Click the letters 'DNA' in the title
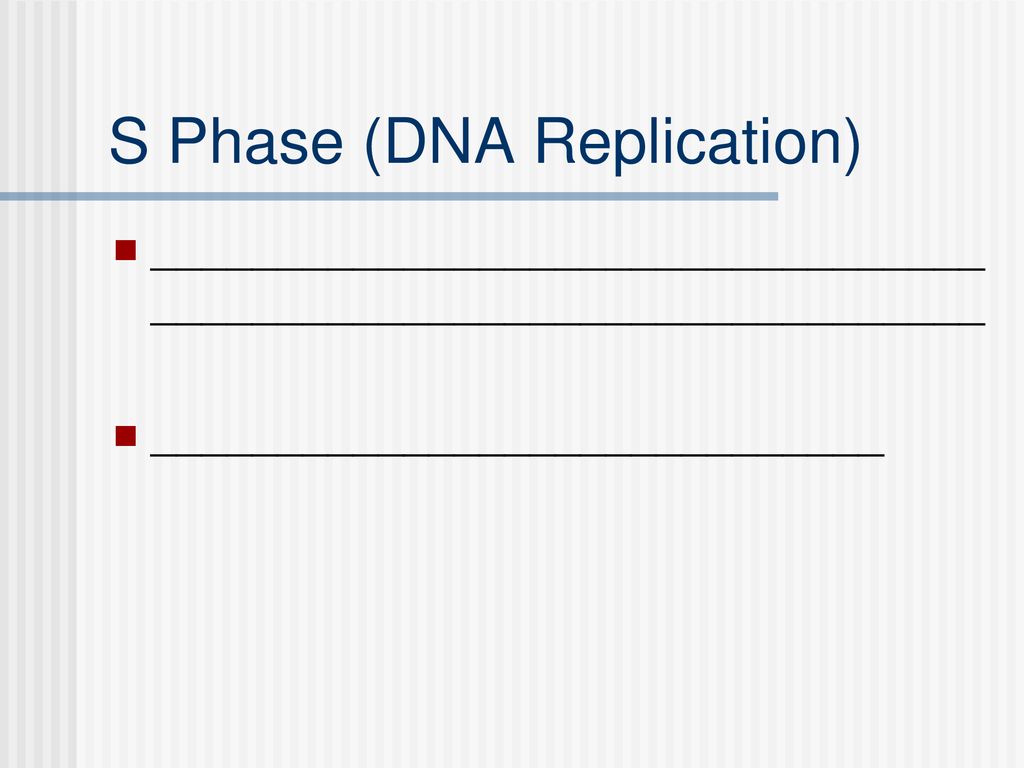The height and width of the screenshot is (768, 1024). pos(450,140)
